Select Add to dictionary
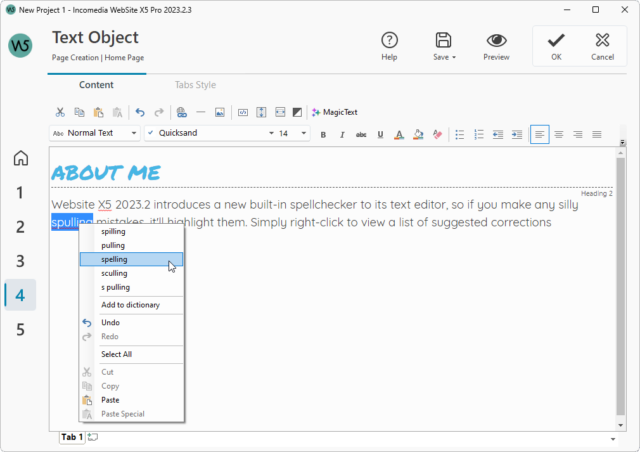The width and height of the screenshot is (640, 452). pos(131,305)
